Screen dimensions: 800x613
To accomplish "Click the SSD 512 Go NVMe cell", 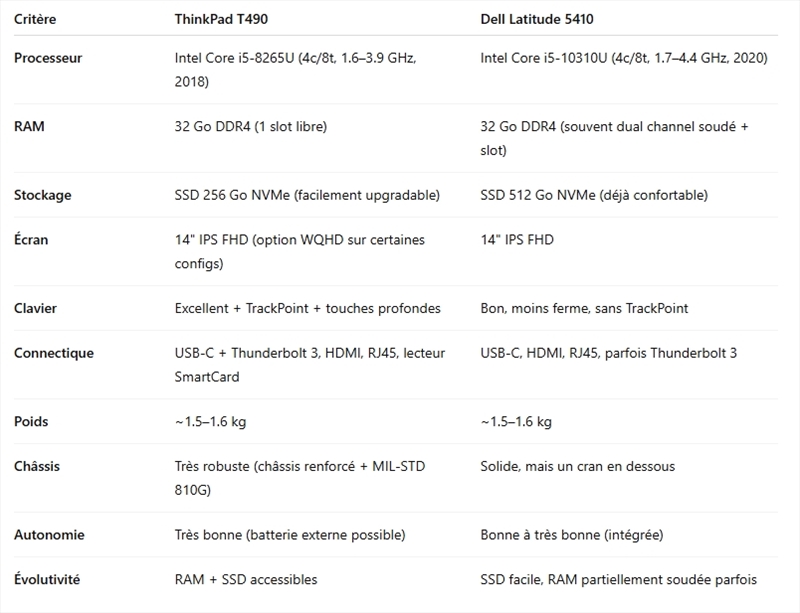I will tap(593, 195).
